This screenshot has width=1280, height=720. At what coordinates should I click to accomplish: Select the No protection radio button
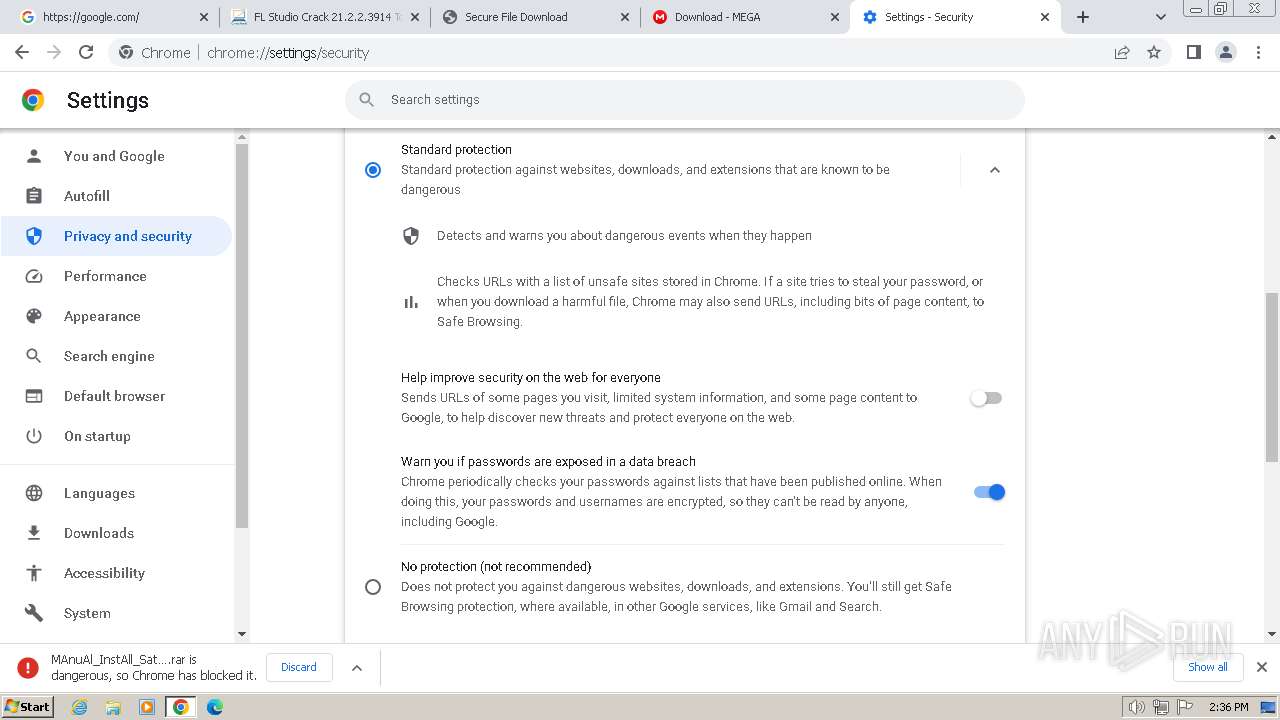[373, 587]
